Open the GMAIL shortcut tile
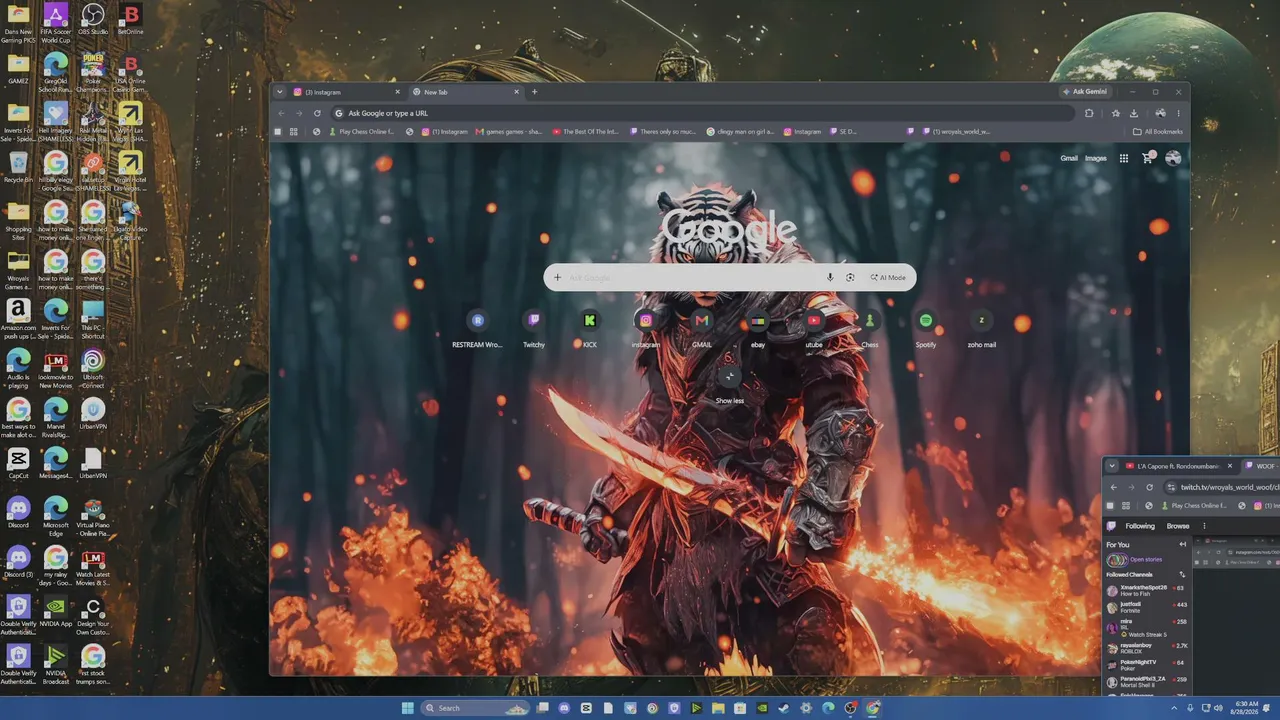Viewport: 1280px width, 720px height. [x=702, y=329]
